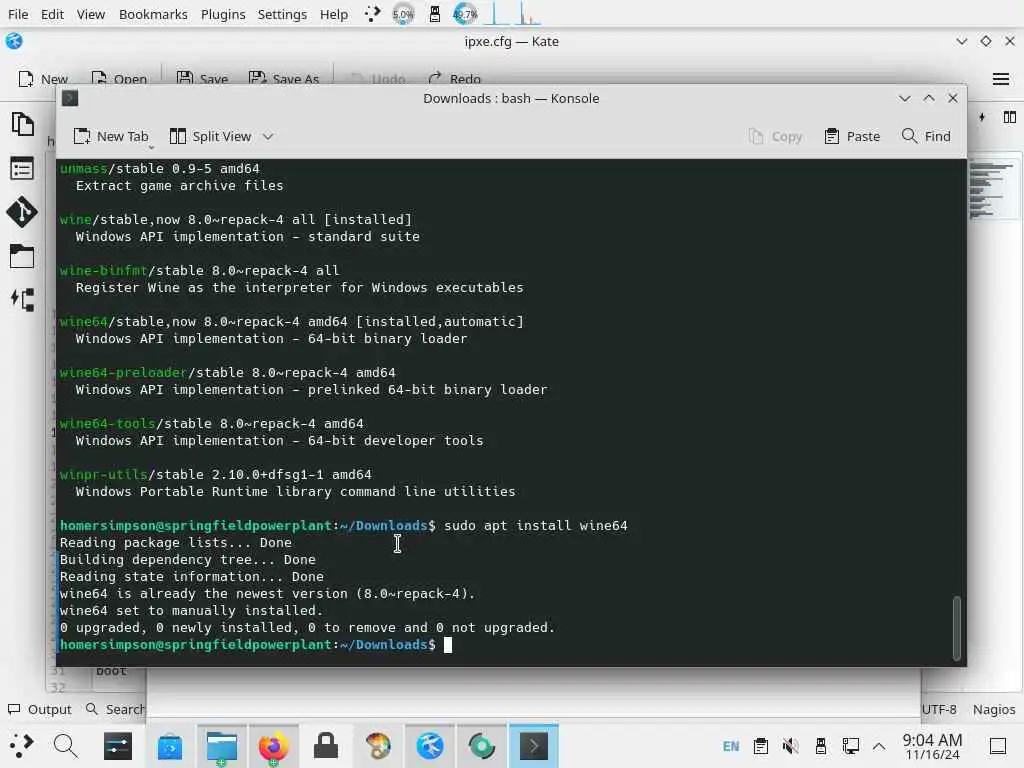Open Dolphin file manager from taskbar

(222, 746)
